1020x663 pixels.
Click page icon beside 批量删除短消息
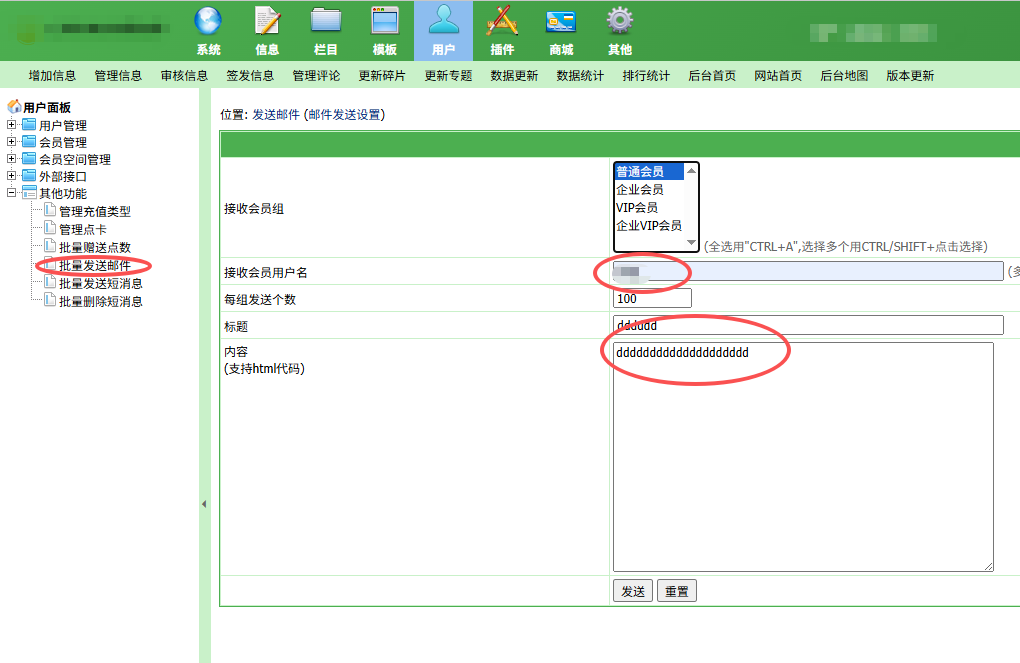coord(50,301)
